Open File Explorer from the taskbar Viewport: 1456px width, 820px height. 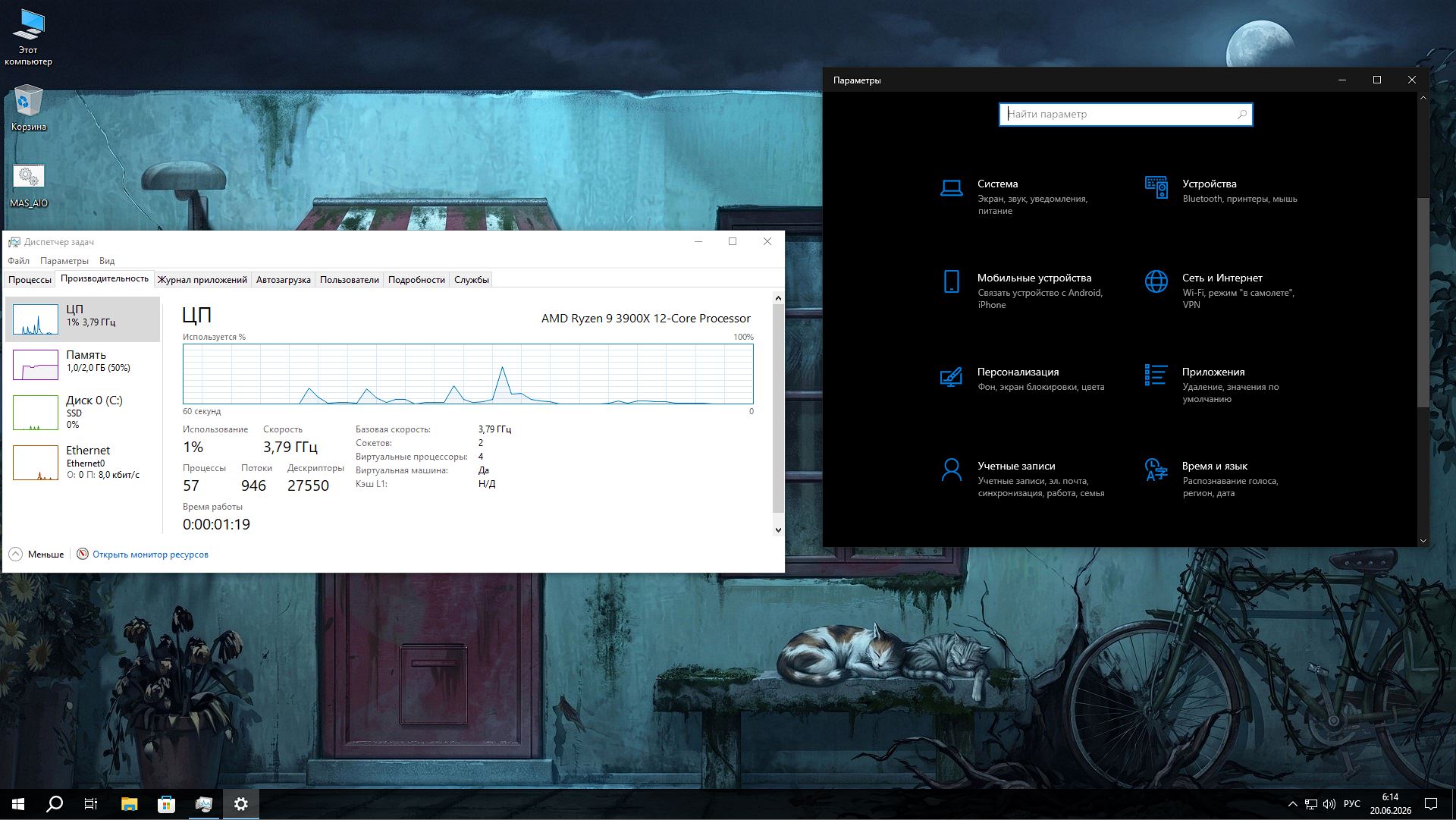click(129, 804)
